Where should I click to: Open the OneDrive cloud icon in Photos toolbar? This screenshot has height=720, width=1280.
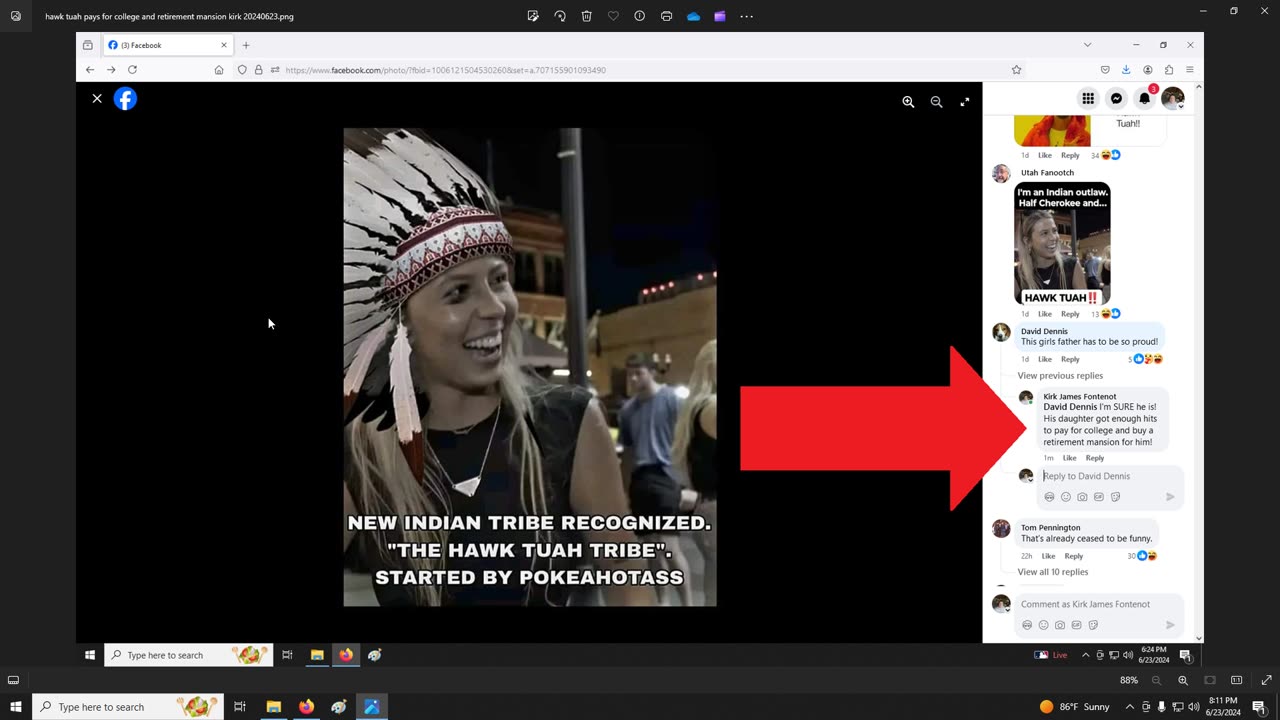(x=693, y=16)
